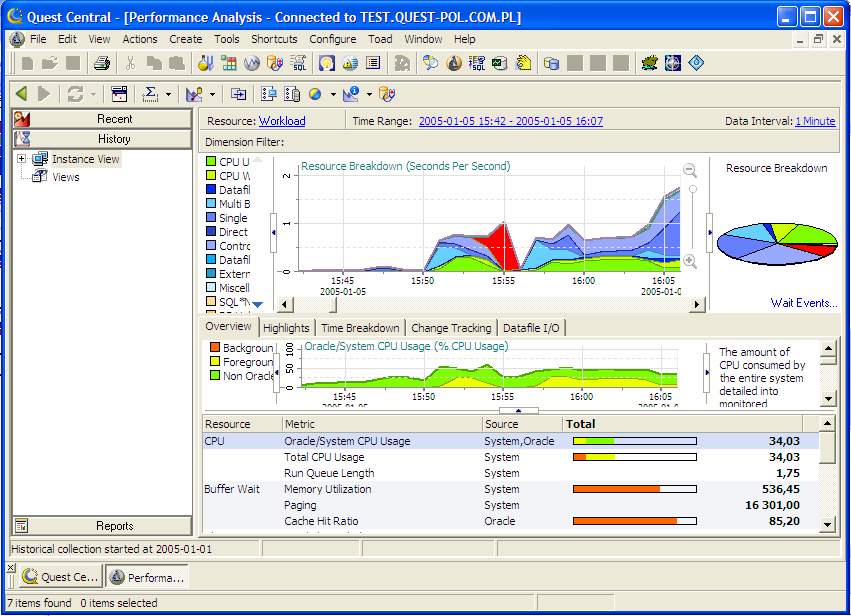This screenshot has width=851, height=616.
Task: Open the SQL editor toolbar icon
Action: 299,63
